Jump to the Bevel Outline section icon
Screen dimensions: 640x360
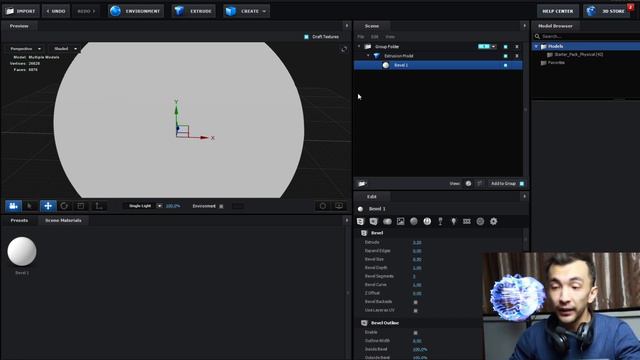[373, 221]
